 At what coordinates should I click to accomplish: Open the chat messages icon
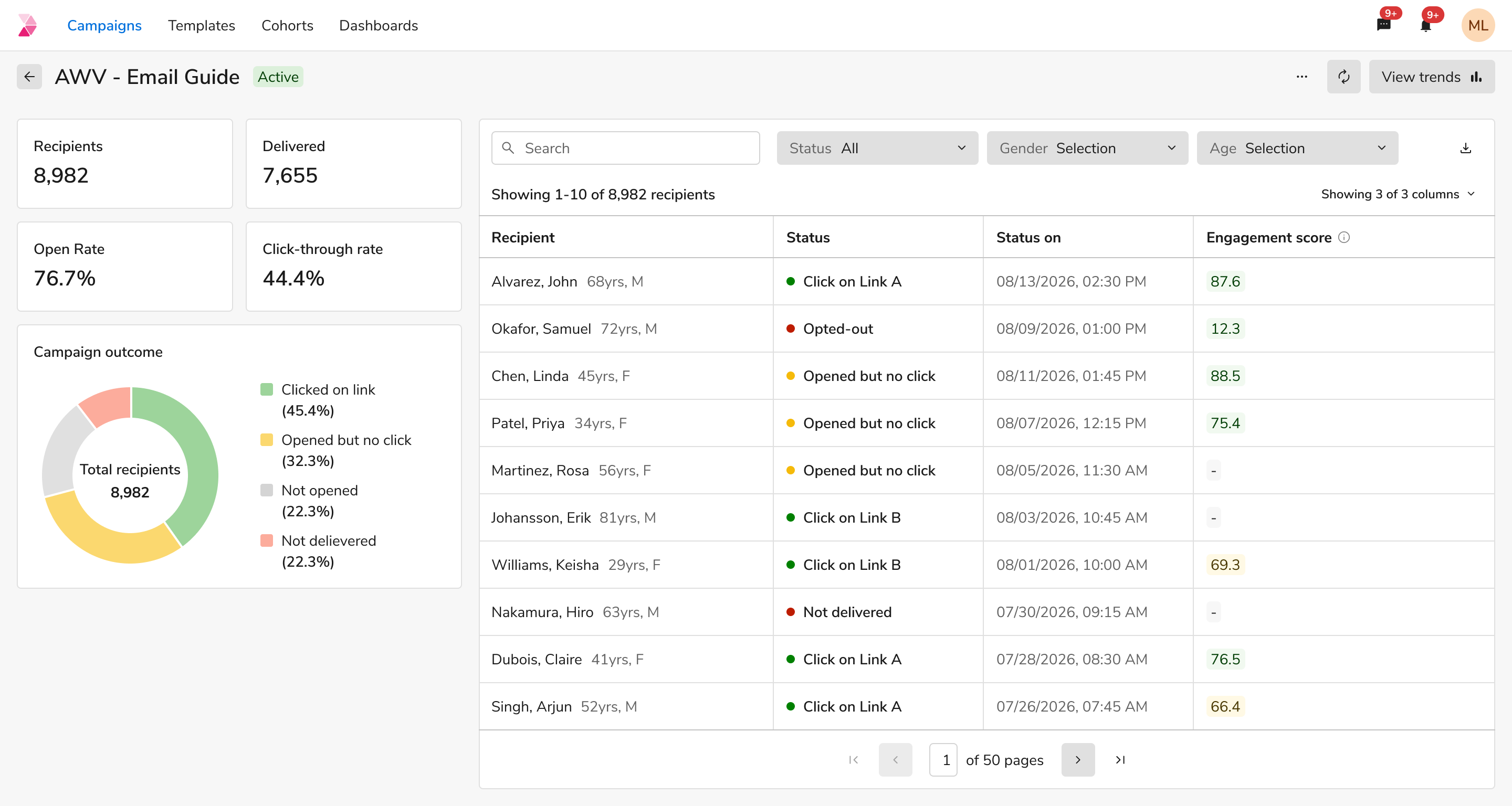(x=1383, y=25)
